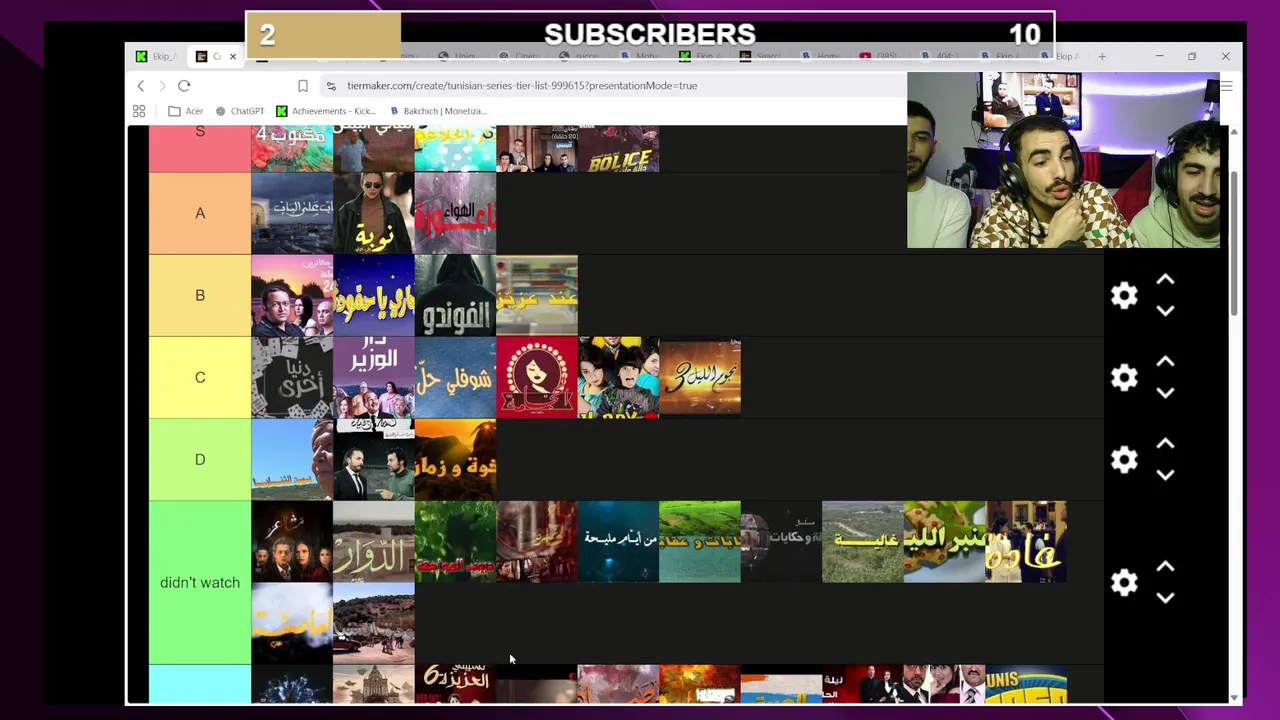
Task: Select supermarket aisle thumbnail in B tier
Action: point(537,295)
